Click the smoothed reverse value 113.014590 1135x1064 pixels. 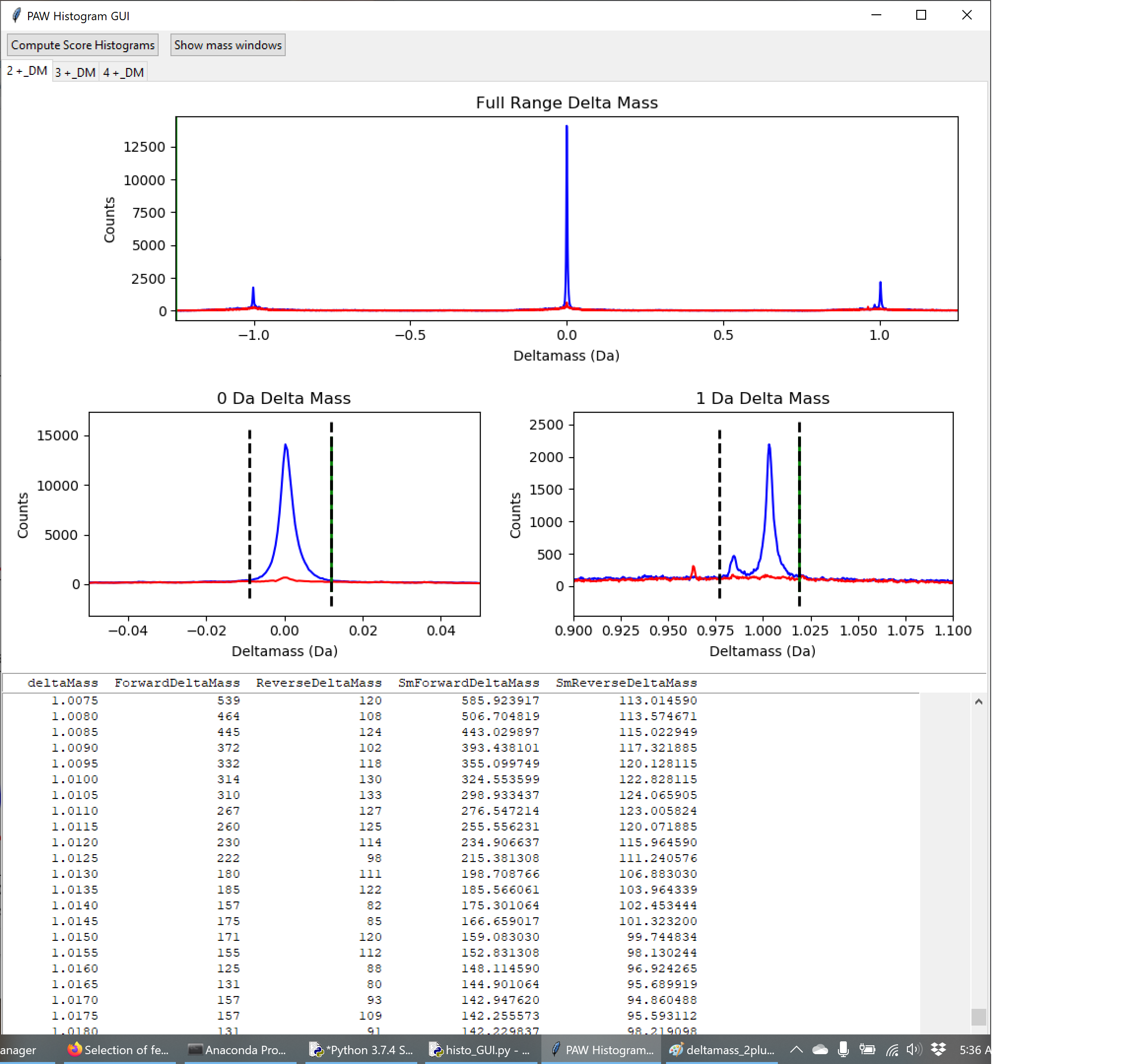pos(658,700)
